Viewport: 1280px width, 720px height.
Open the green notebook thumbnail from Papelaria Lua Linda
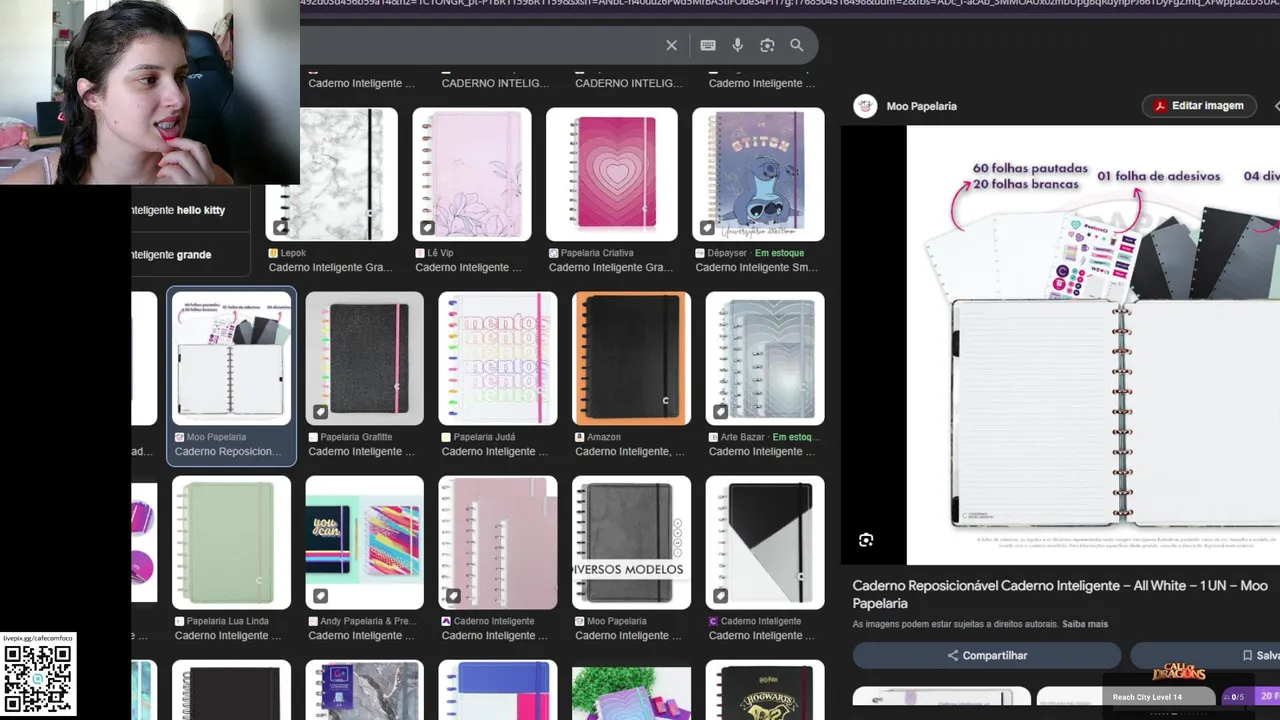[x=231, y=542]
